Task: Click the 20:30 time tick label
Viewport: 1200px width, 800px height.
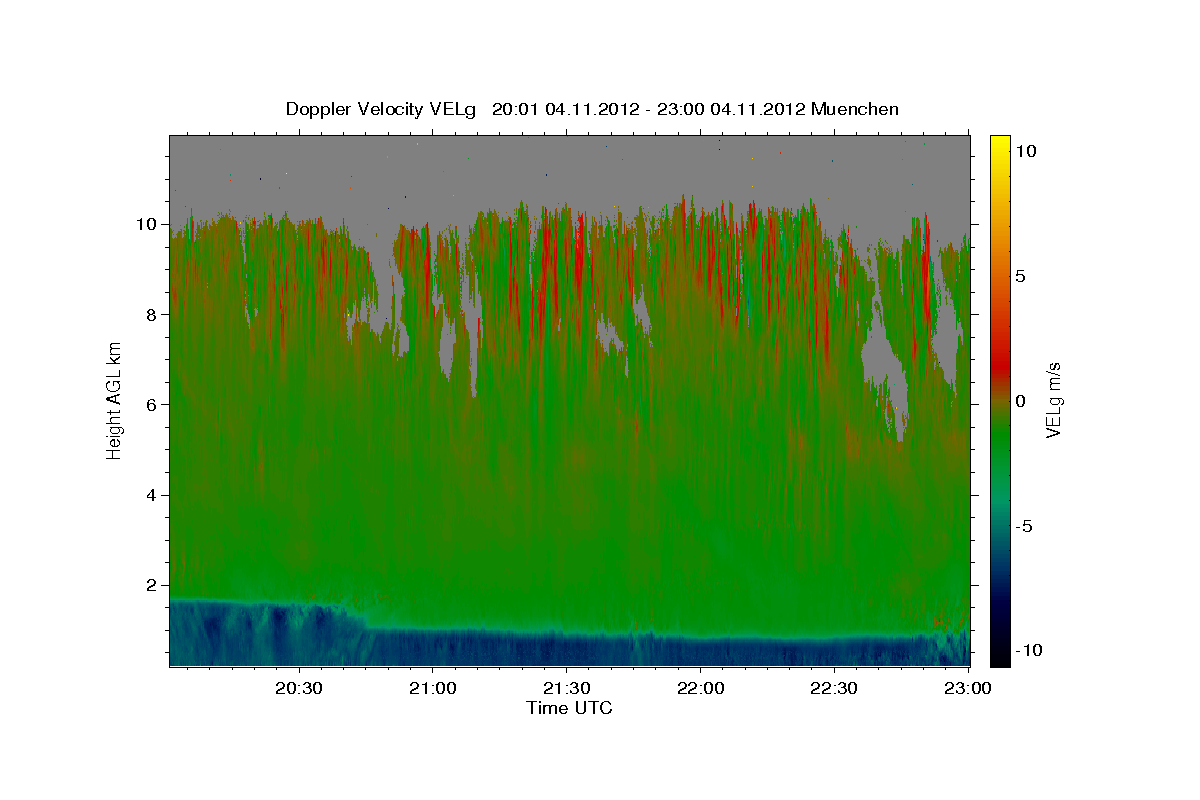Action: 299,688
